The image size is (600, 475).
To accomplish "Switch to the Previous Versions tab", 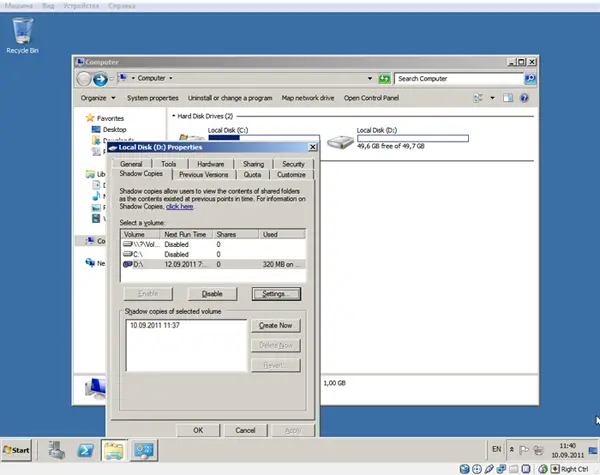I will pos(204,175).
